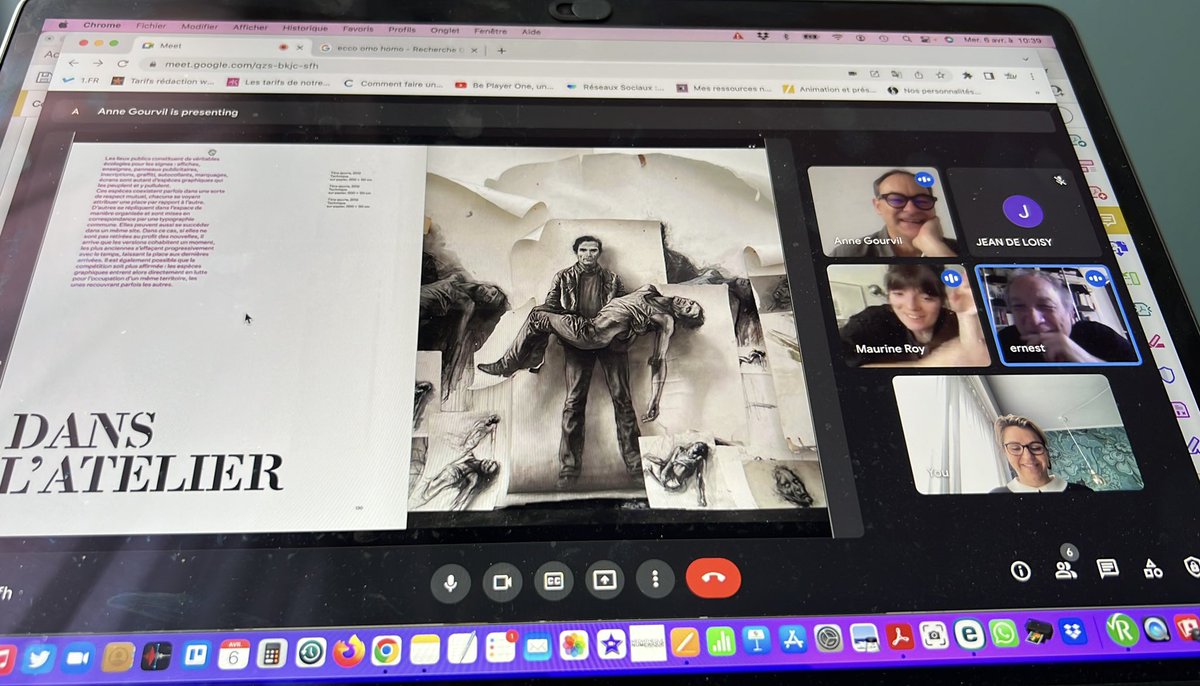Click the Chrome extensions puzzle icon
The width and height of the screenshot is (1200, 686).
pos(966,76)
